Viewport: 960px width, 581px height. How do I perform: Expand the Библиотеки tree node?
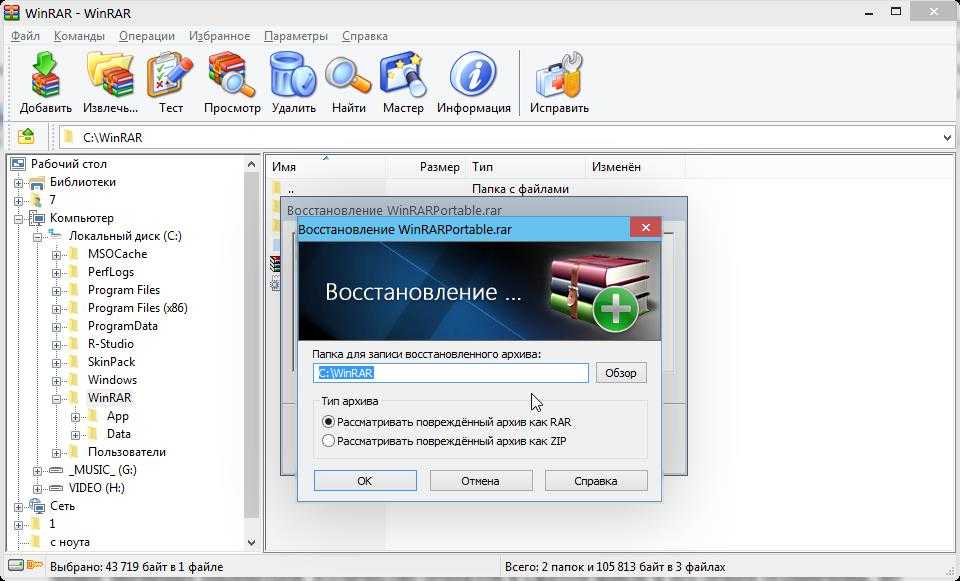[19, 183]
